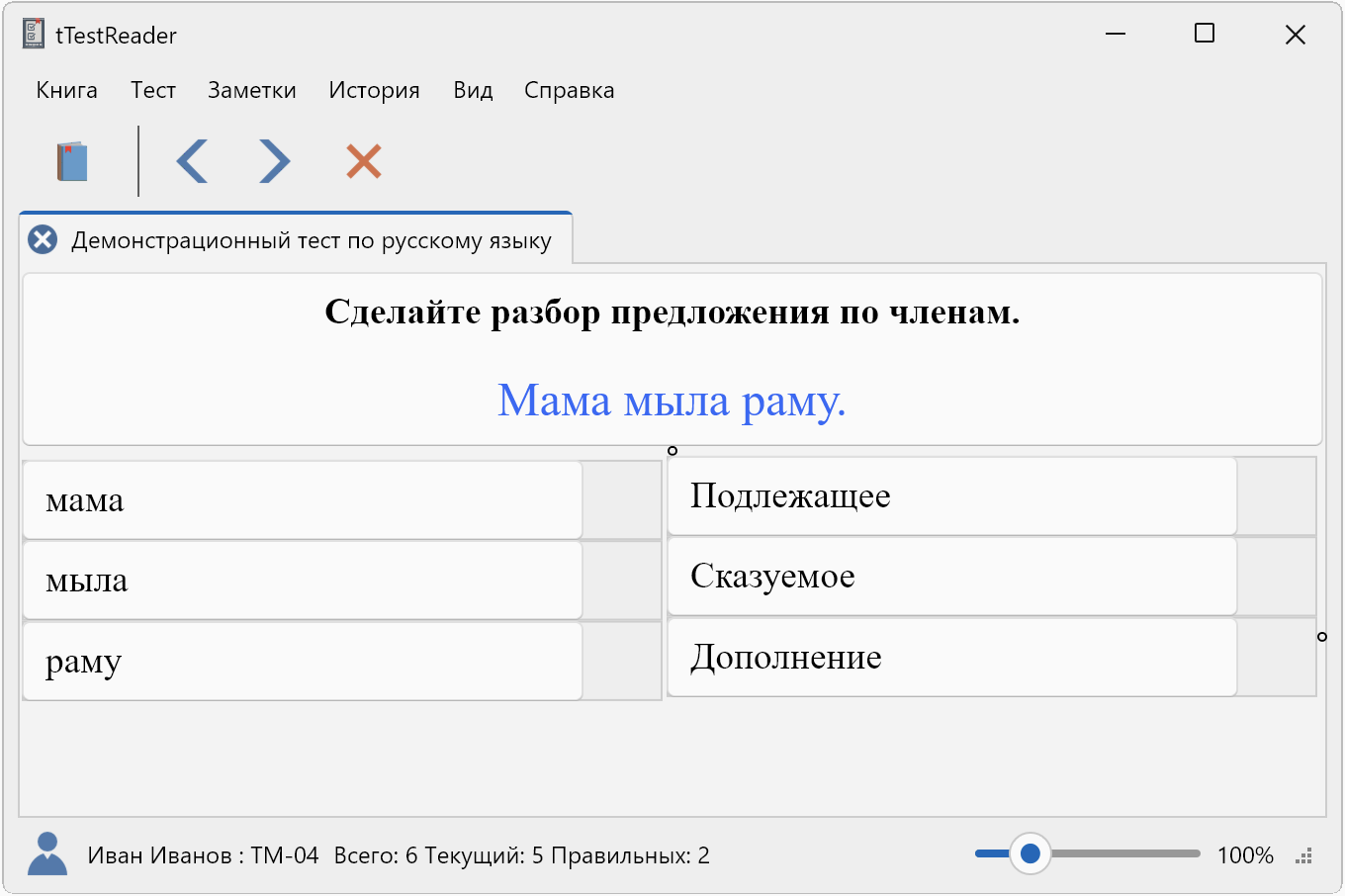Viewport: 1345px width, 896px height.
Task: Open the Книга menu
Action: [66, 90]
